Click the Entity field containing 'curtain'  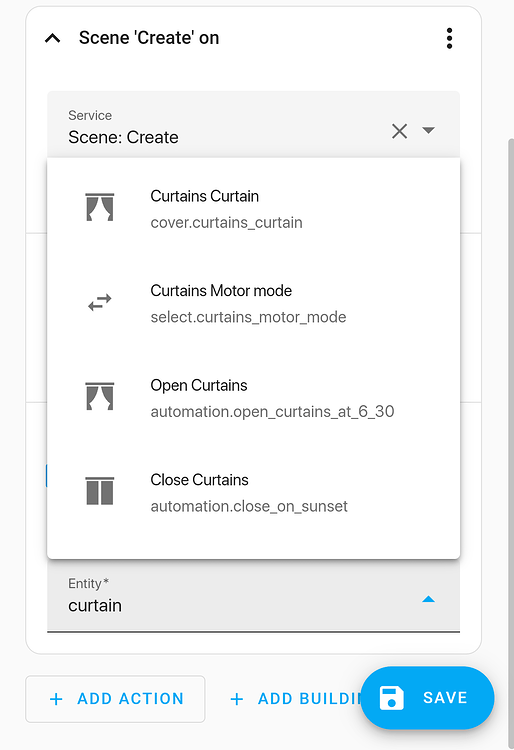pos(253,596)
